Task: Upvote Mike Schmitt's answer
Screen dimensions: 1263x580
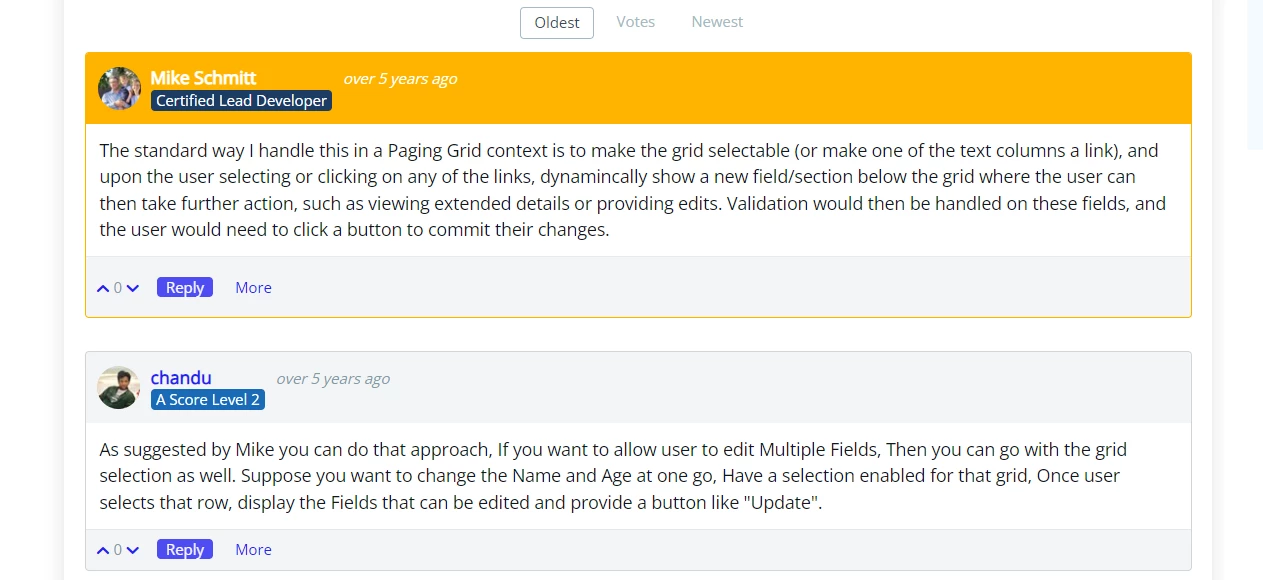Action: tap(103, 288)
